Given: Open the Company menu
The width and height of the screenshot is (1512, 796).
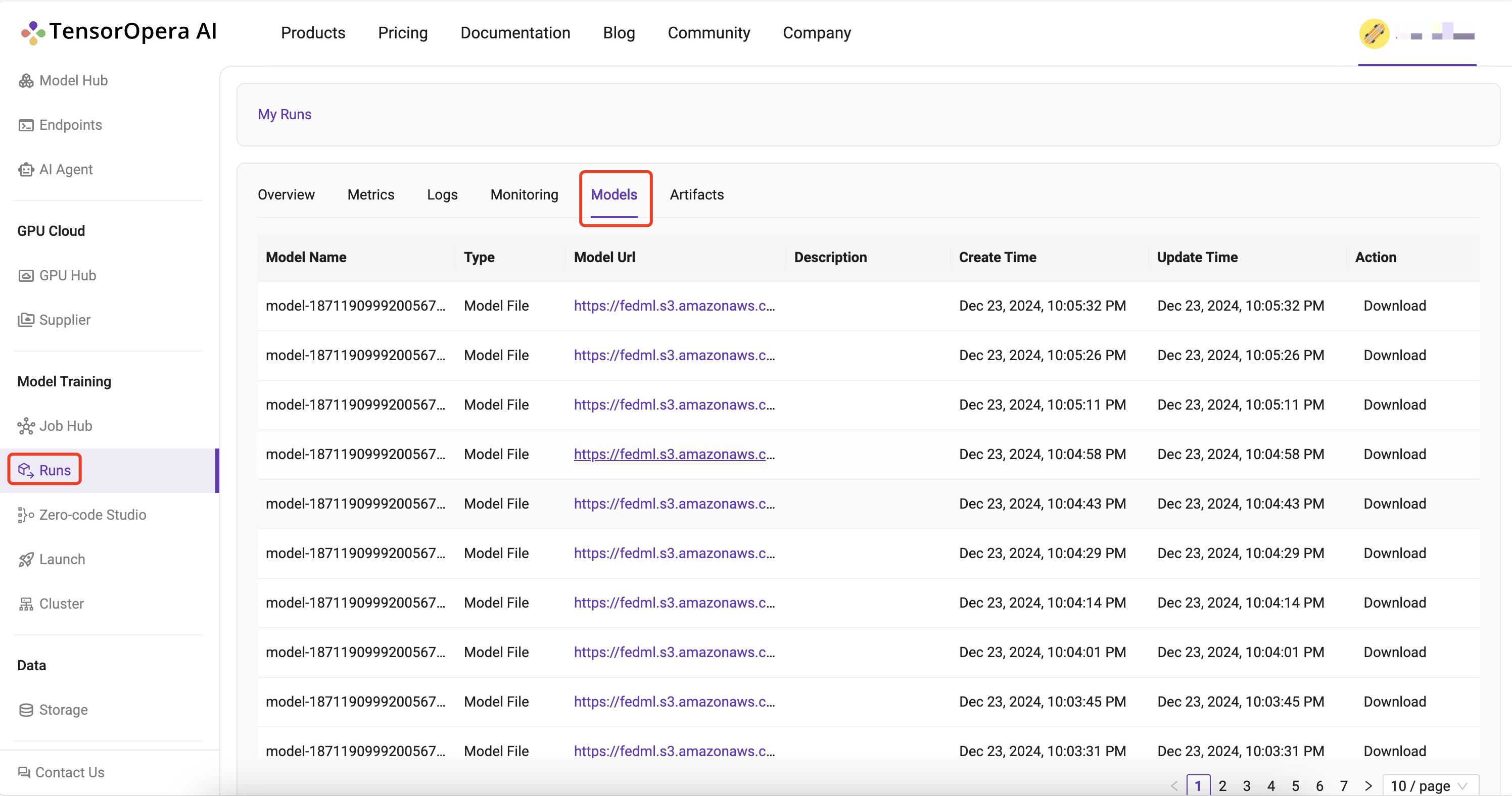Looking at the screenshot, I should [x=817, y=33].
